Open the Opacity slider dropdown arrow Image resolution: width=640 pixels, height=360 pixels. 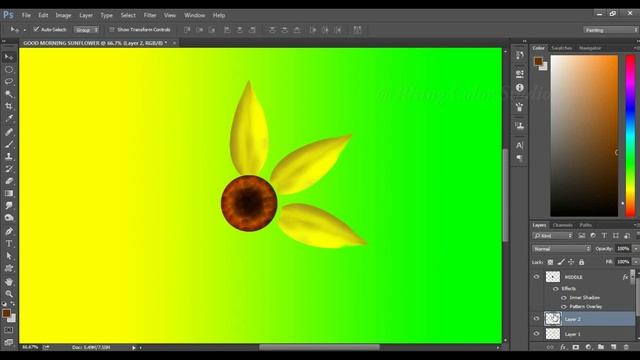(636, 249)
